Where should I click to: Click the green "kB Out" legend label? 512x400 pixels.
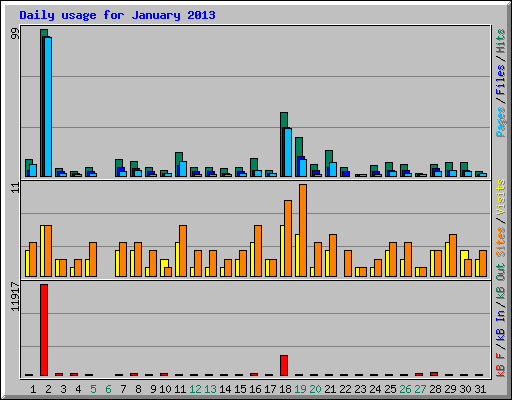pos(500,282)
